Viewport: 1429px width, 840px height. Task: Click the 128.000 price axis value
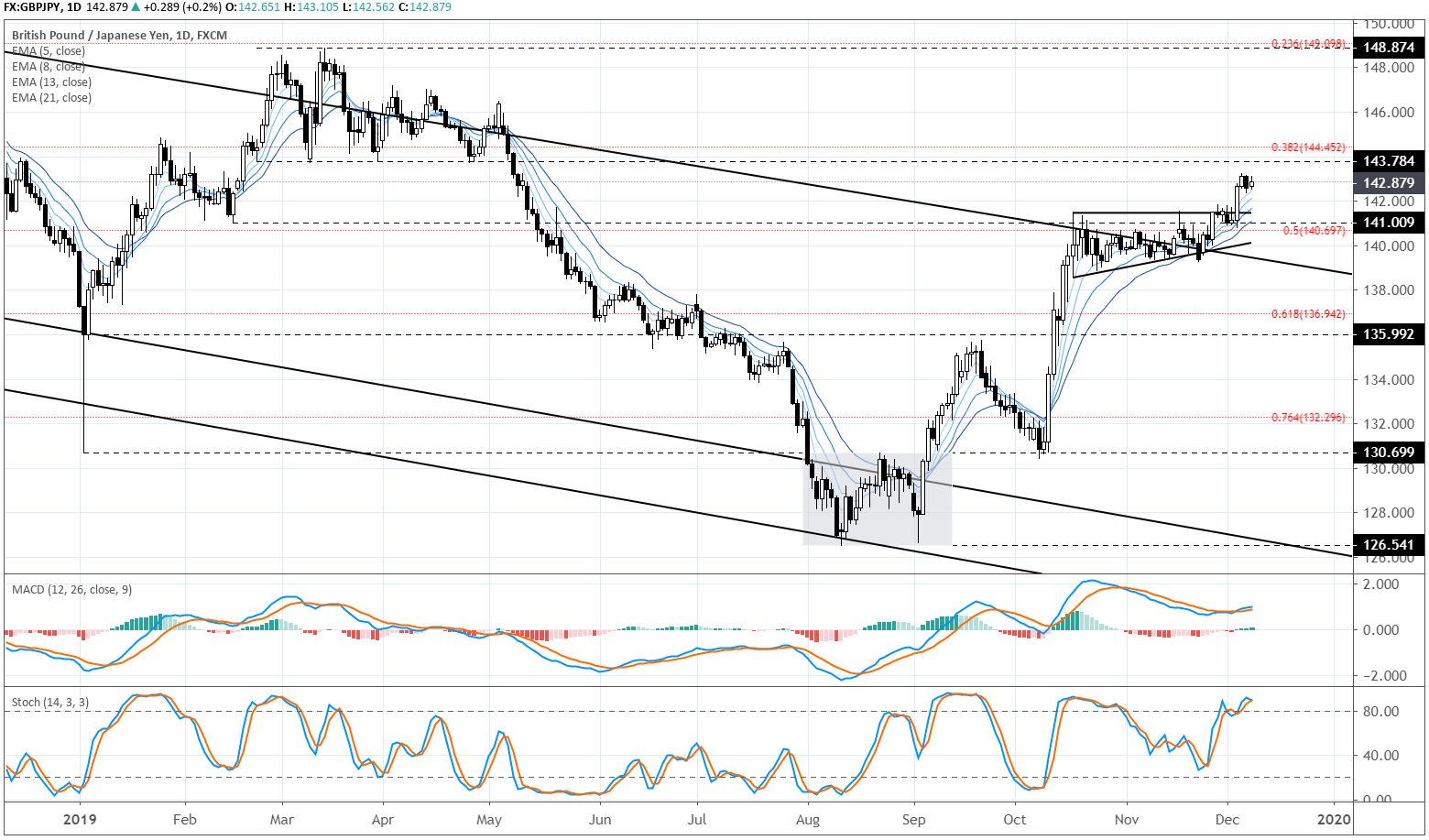pyautogui.click(x=1389, y=513)
